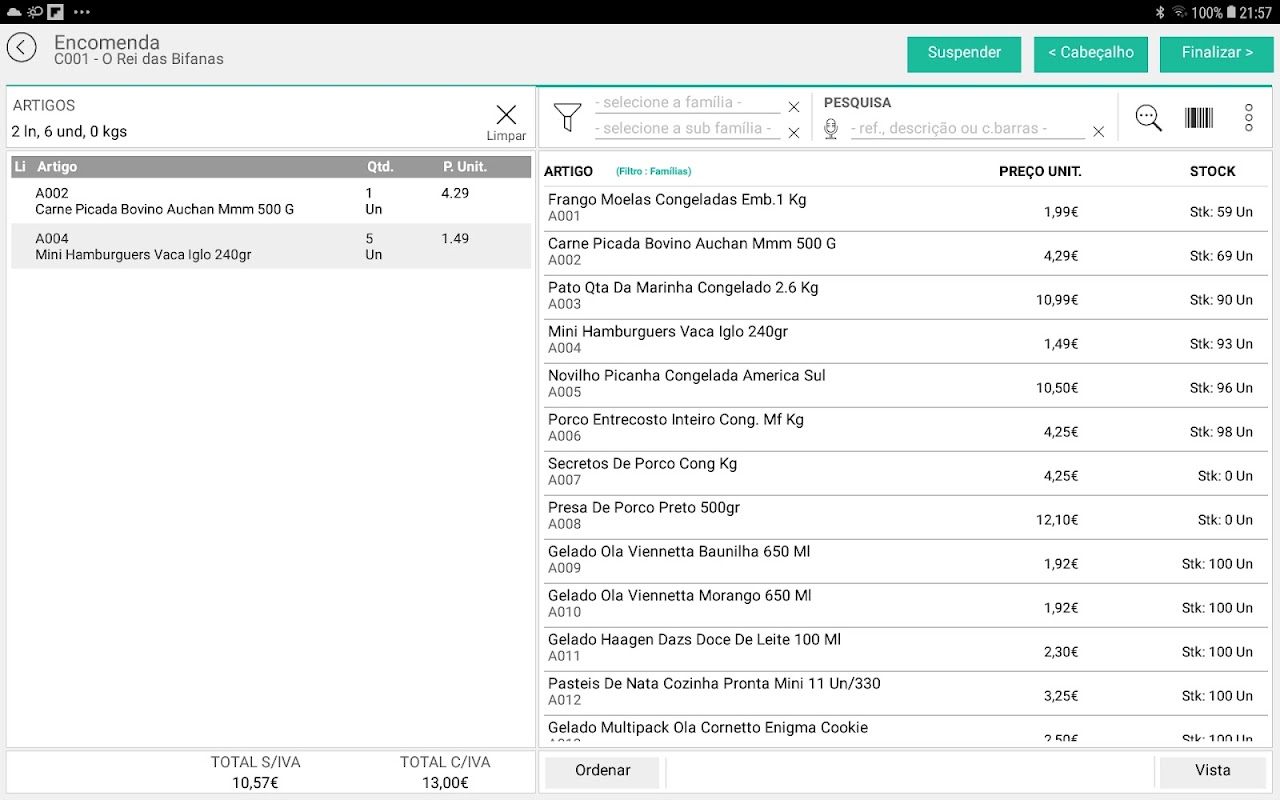Viewport: 1280px width, 800px height.
Task: Go back using the circled arrow icon
Action: [21, 47]
